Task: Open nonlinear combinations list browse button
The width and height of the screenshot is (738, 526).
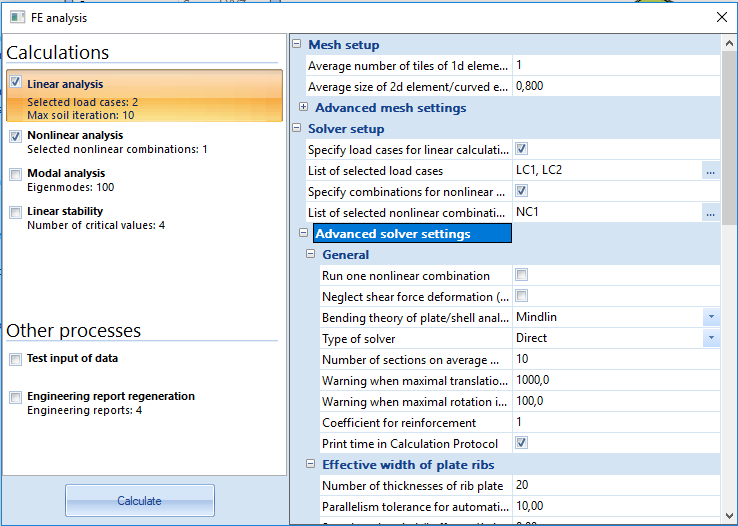Action: click(x=710, y=213)
